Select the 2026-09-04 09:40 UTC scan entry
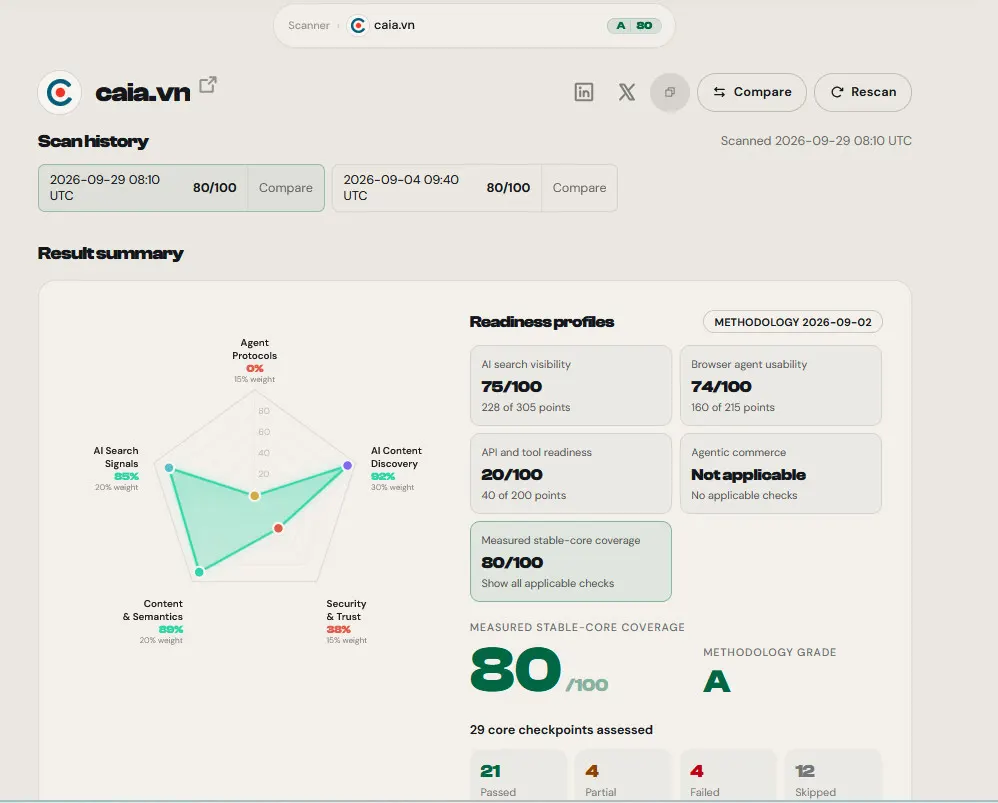 [x=437, y=188]
